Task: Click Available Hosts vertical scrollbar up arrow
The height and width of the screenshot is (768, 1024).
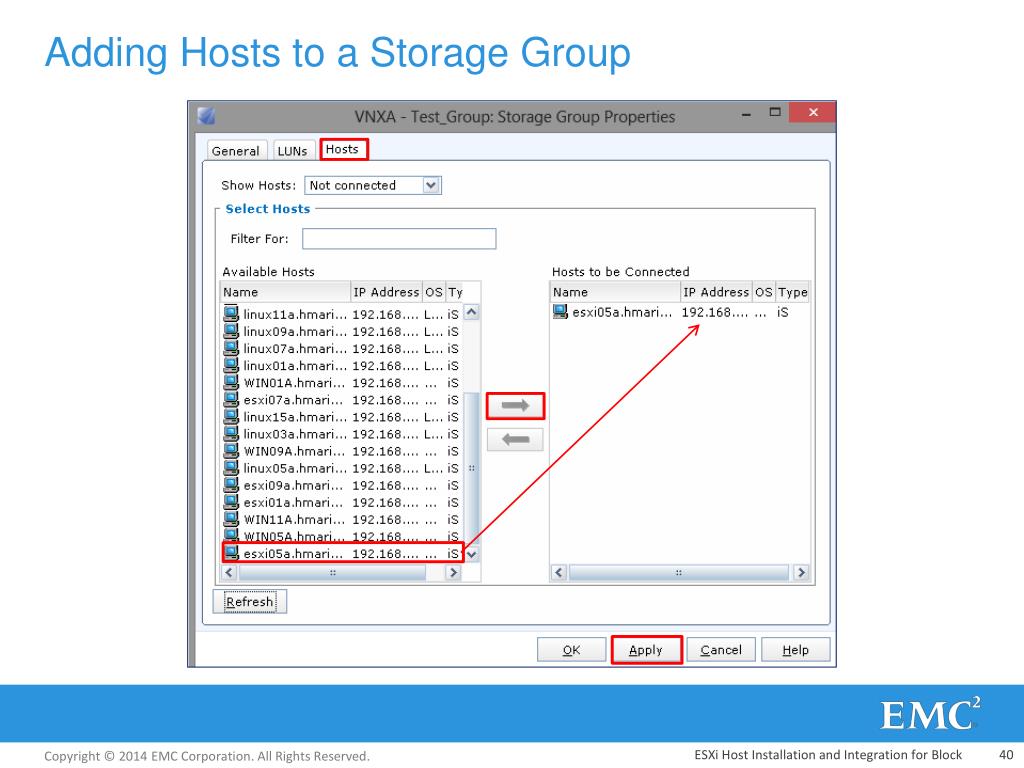Action: (x=472, y=312)
